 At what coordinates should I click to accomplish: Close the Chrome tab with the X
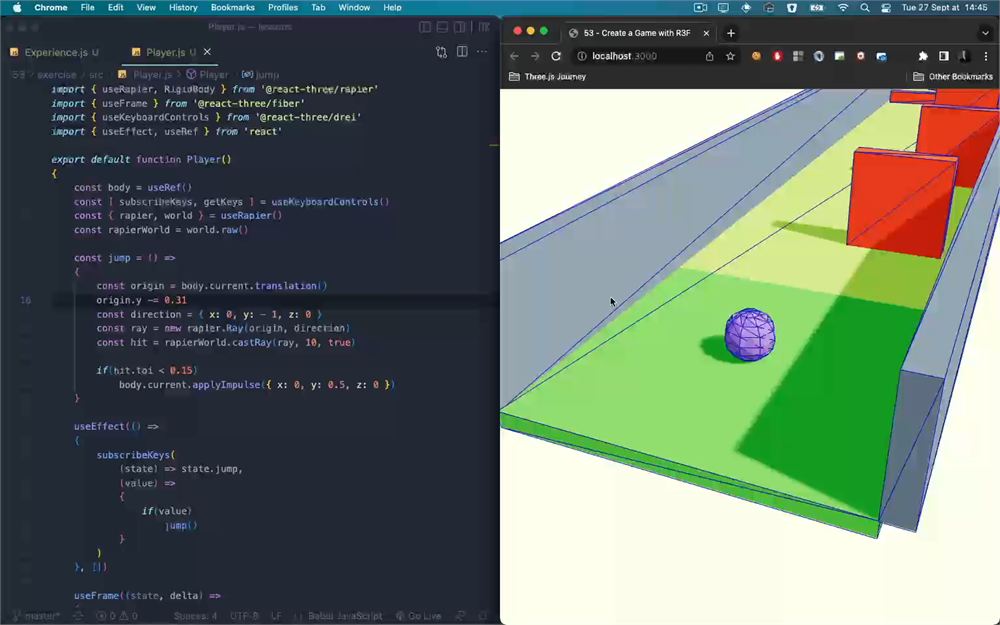706,33
